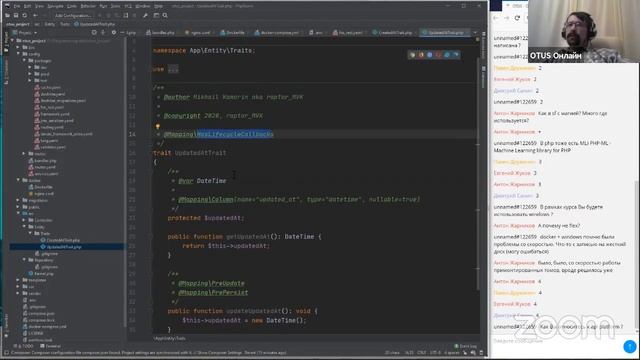The image size is (640, 360).
Task: Click the Save All toolbar icon
Action: (x=16, y=16)
